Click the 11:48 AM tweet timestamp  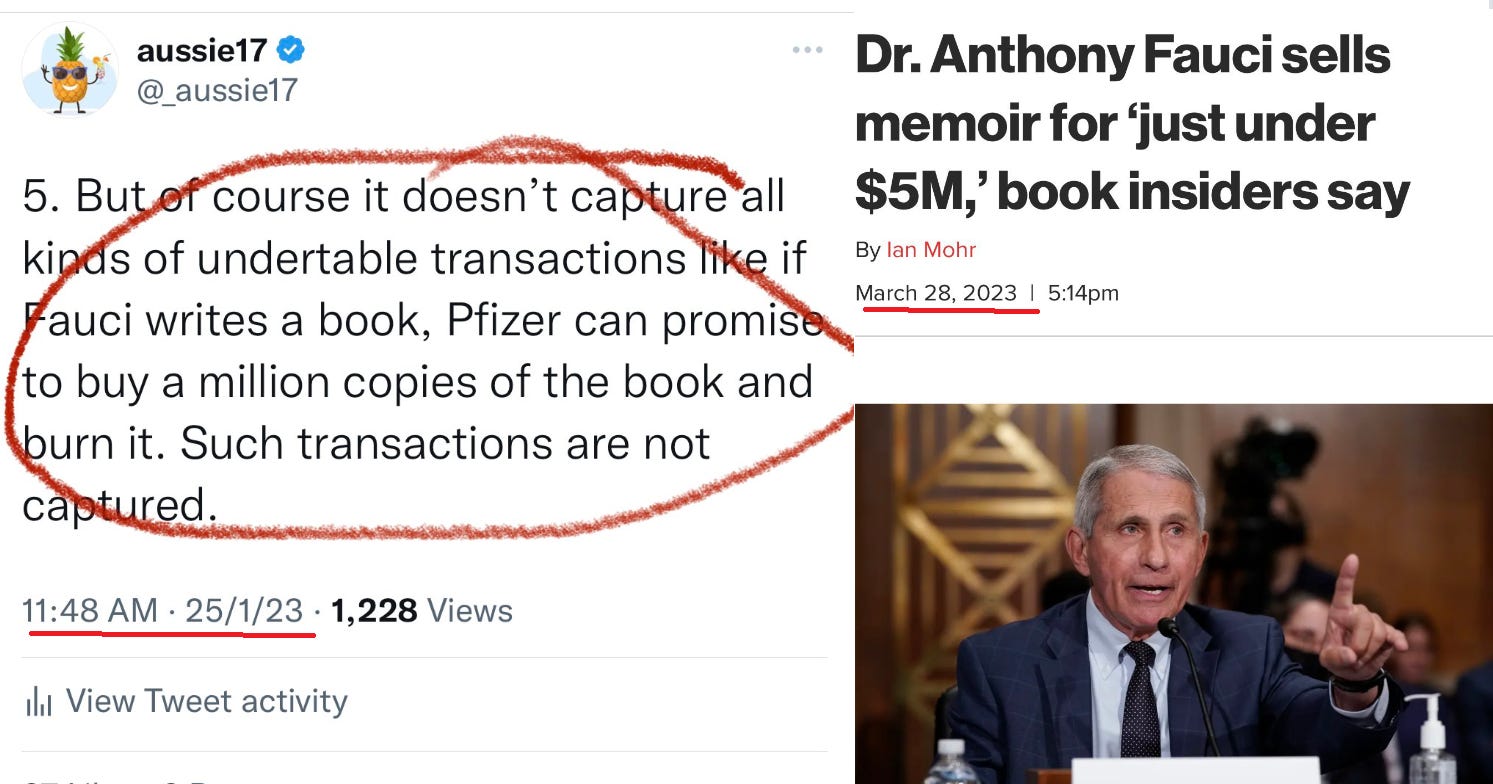tap(90, 610)
